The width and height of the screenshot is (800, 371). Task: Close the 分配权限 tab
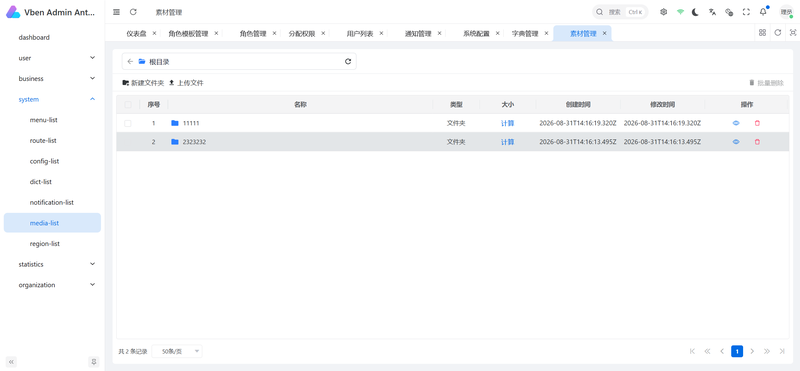(x=323, y=33)
